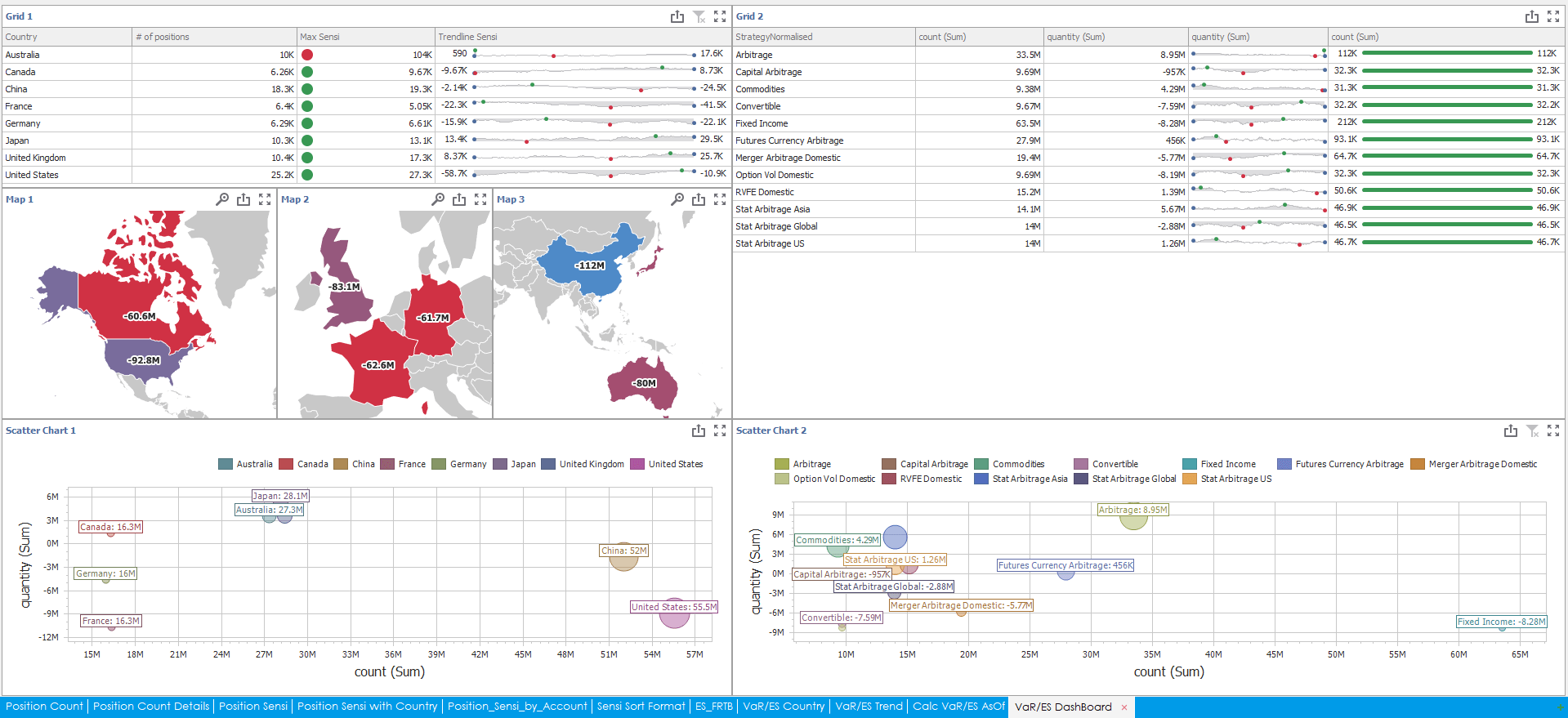The width and height of the screenshot is (1568, 718).
Task: Maximize the Grid 1 panel
Action: (x=719, y=16)
